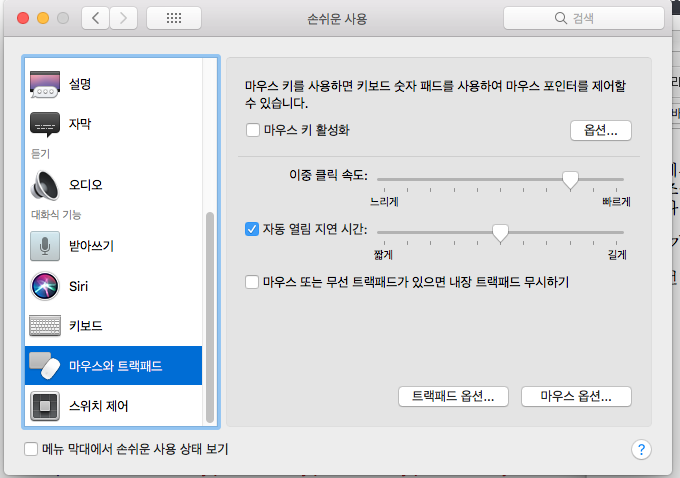Select the 자막 captions icon

point(45,124)
